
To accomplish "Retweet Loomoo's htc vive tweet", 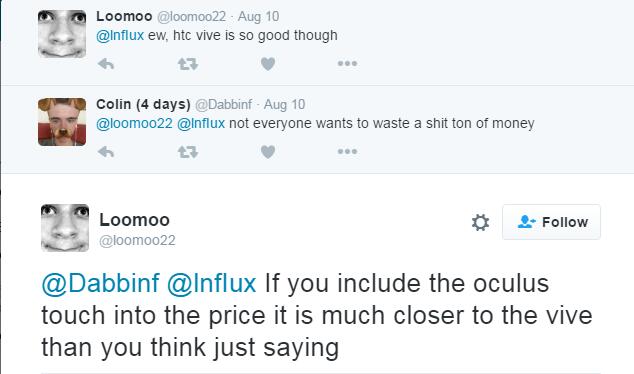I will tap(188, 64).
